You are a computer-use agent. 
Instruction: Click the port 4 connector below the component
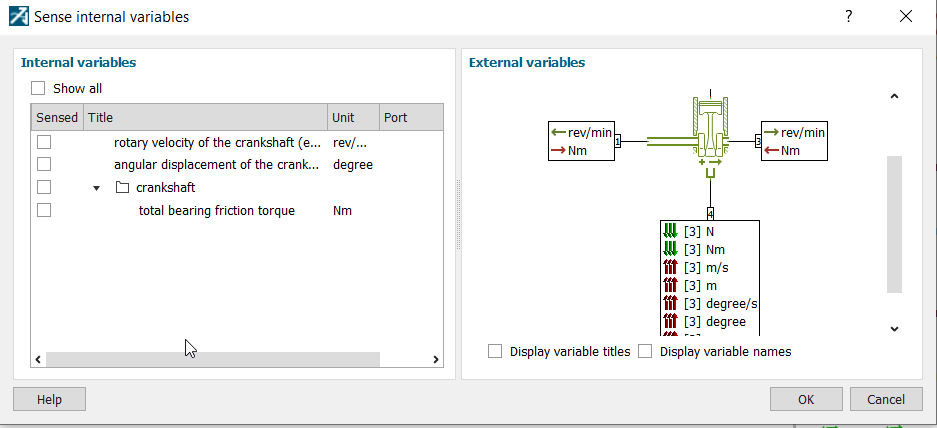(710, 213)
